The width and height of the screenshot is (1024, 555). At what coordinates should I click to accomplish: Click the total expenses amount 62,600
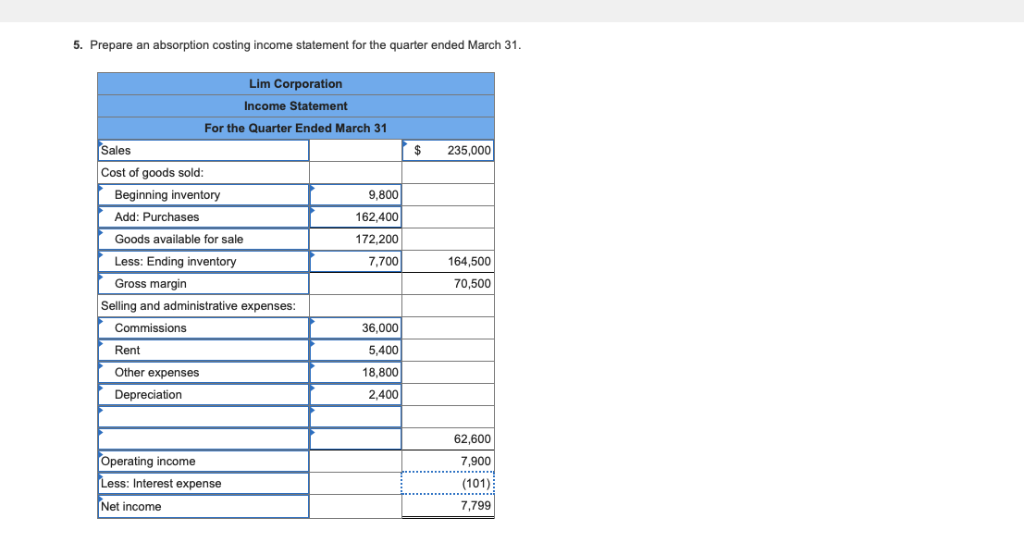coord(447,439)
